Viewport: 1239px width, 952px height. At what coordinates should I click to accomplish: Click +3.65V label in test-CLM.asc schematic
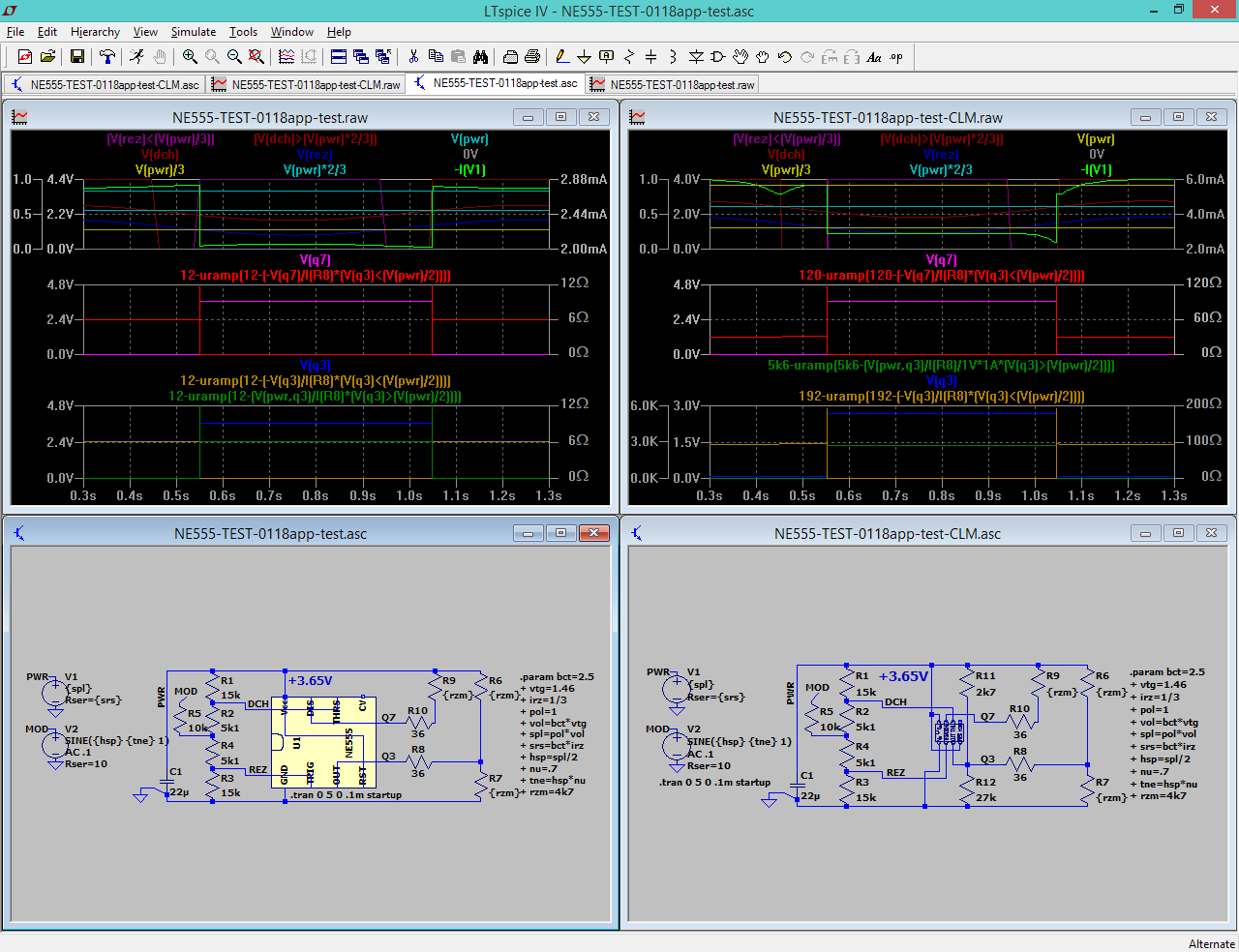click(x=903, y=676)
